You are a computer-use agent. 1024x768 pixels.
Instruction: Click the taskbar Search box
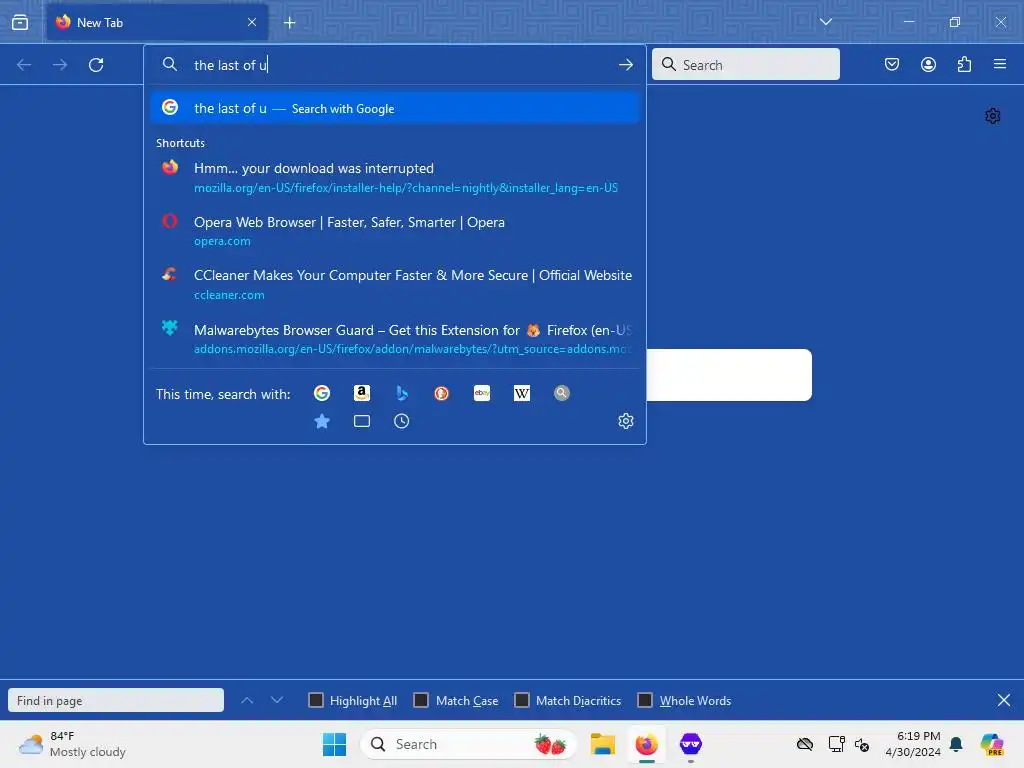coord(468,744)
